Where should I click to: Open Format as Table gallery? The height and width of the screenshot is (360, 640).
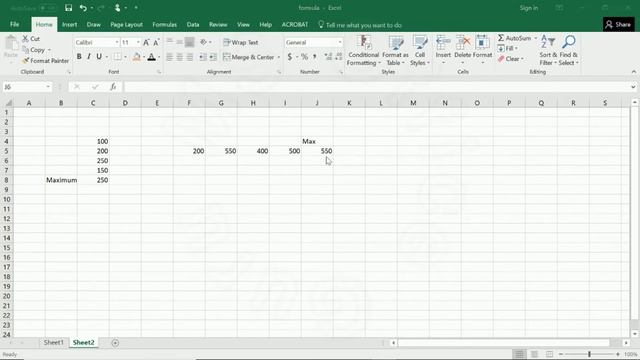395,51
